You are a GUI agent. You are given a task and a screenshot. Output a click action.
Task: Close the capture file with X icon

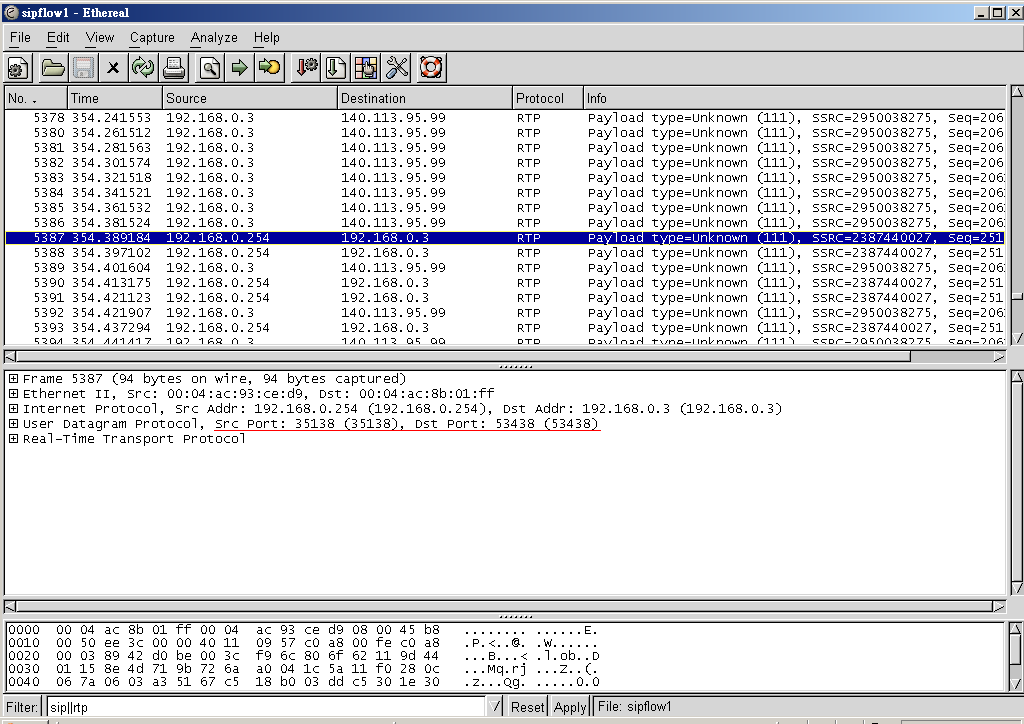pyautogui.click(x=113, y=68)
